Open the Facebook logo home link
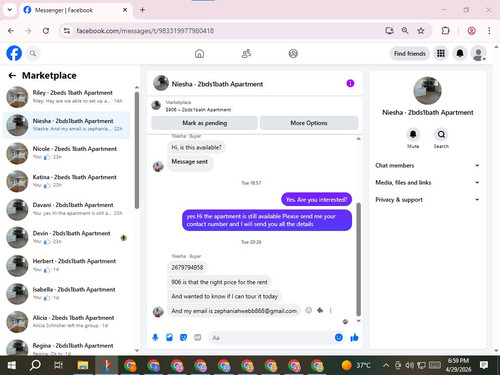500x375 pixels. click(x=14, y=53)
